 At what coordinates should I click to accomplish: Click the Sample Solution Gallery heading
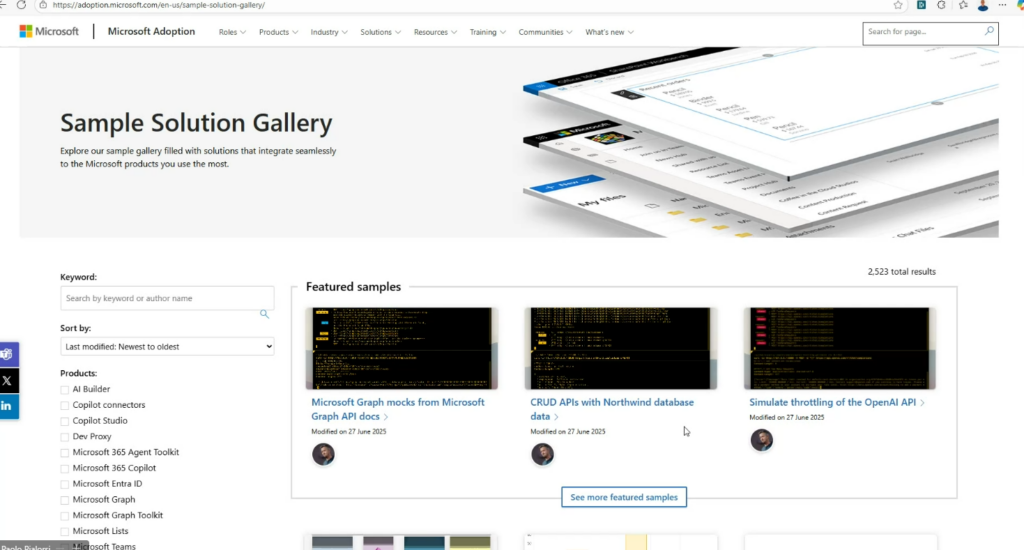197,123
